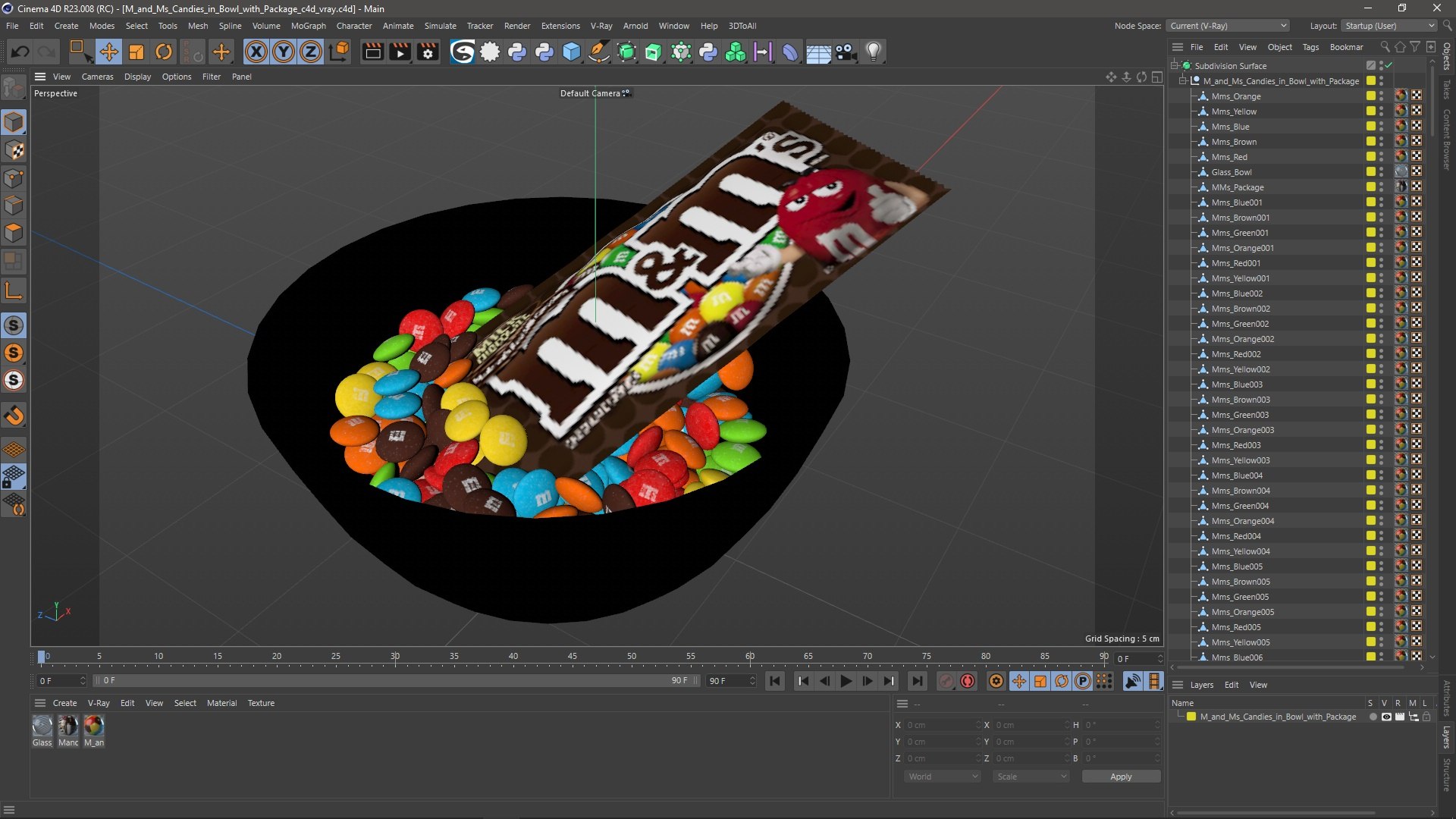
Task: Enable Texture mode in left sidebar
Action: pyautogui.click(x=14, y=150)
